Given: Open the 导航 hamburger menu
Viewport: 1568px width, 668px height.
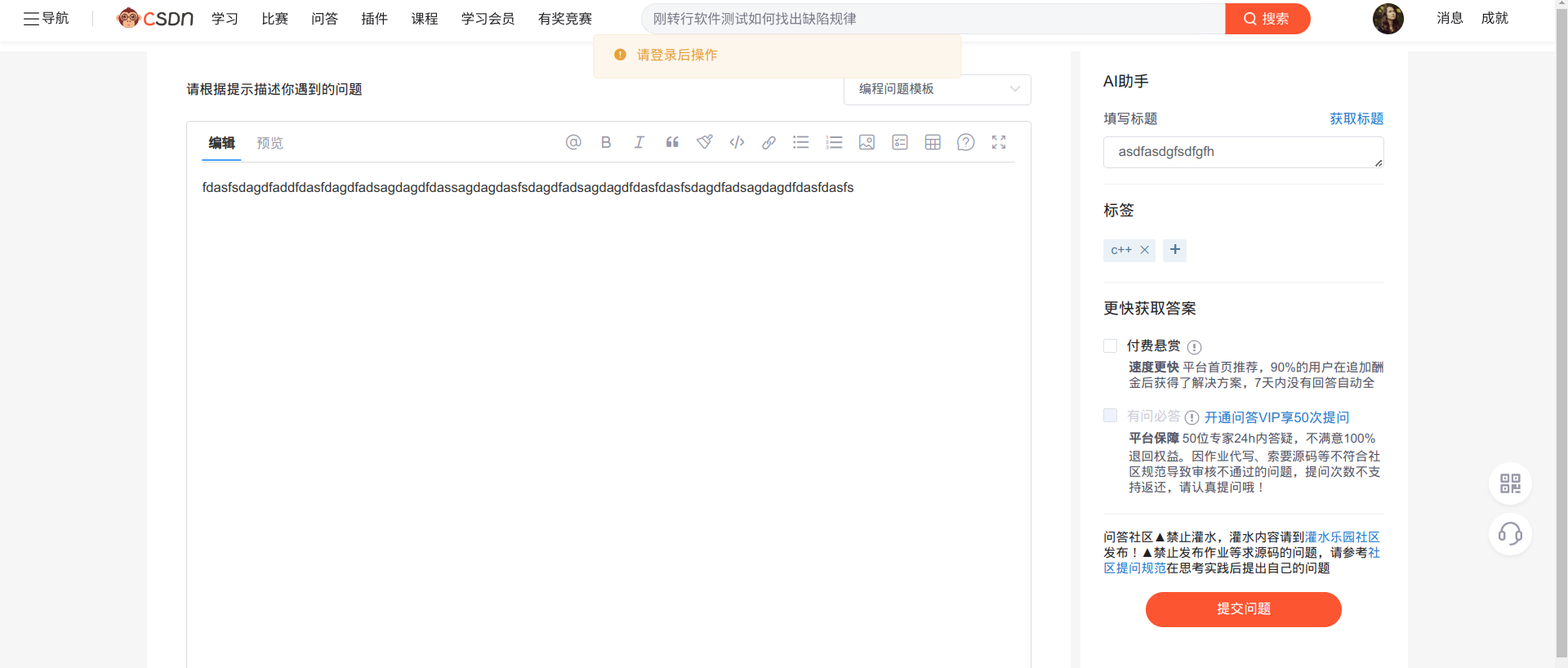Looking at the screenshot, I should (46, 18).
